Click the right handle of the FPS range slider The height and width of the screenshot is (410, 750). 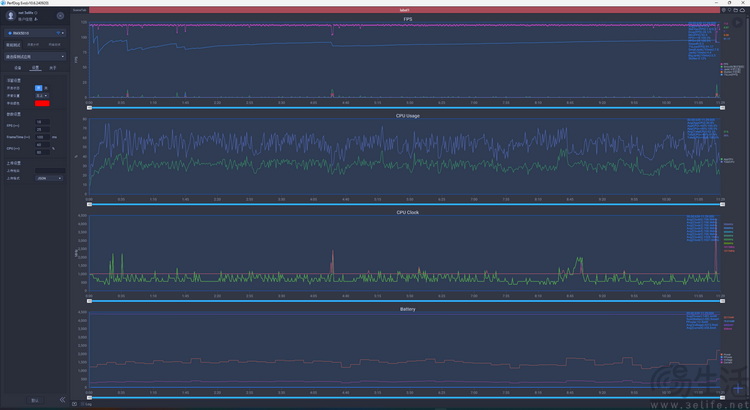[x=722, y=108]
